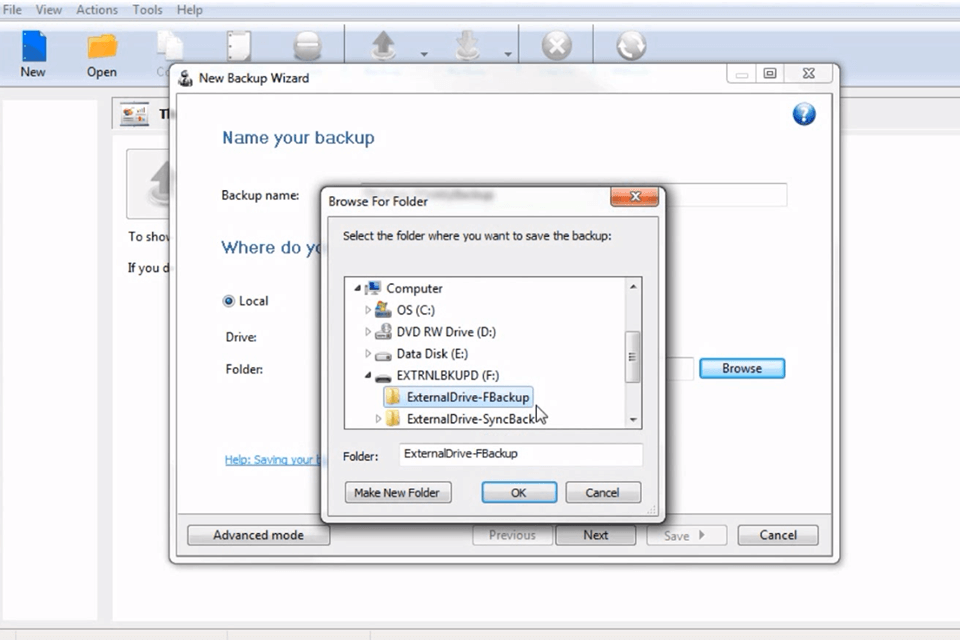The height and width of the screenshot is (640, 960).
Task: Select the ExternalDrive-FBackup folder icon
Action: 393,397
